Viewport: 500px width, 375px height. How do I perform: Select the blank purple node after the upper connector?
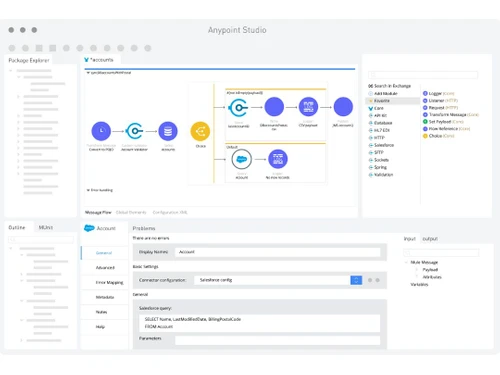pyautogui.click(x=274, y=107)
